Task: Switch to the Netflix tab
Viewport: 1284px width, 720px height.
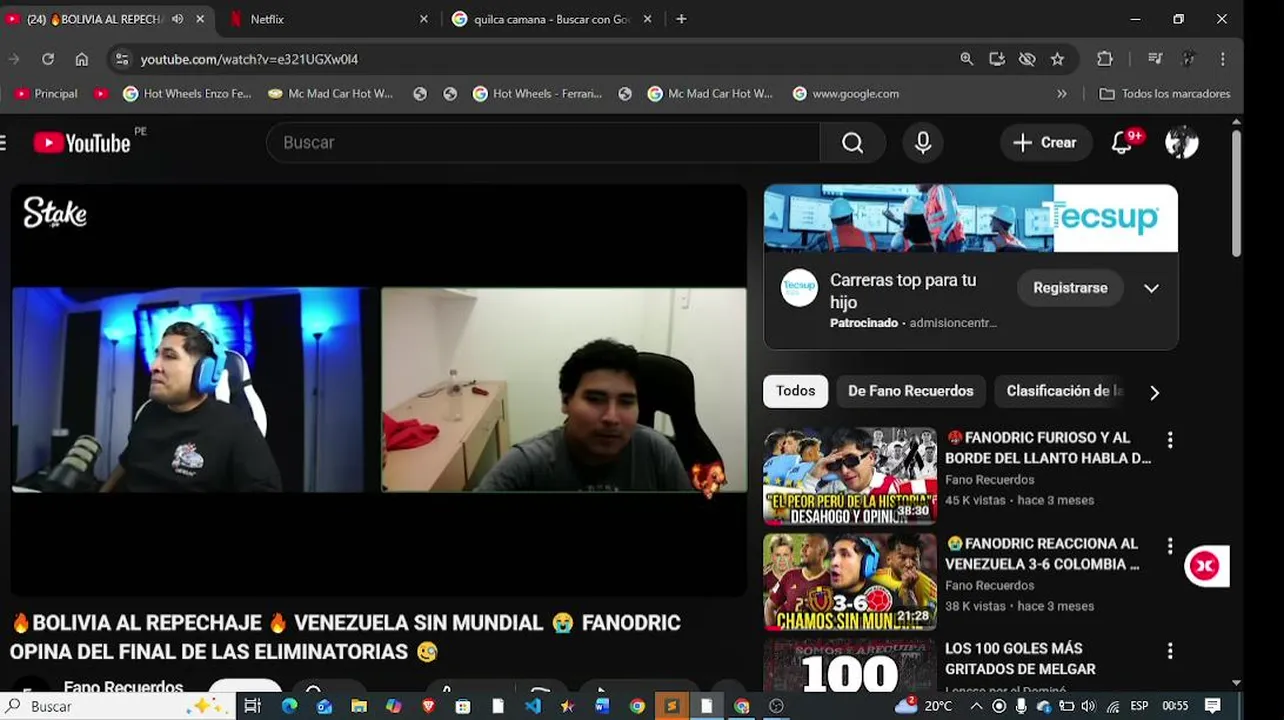Action: point(327,19)
